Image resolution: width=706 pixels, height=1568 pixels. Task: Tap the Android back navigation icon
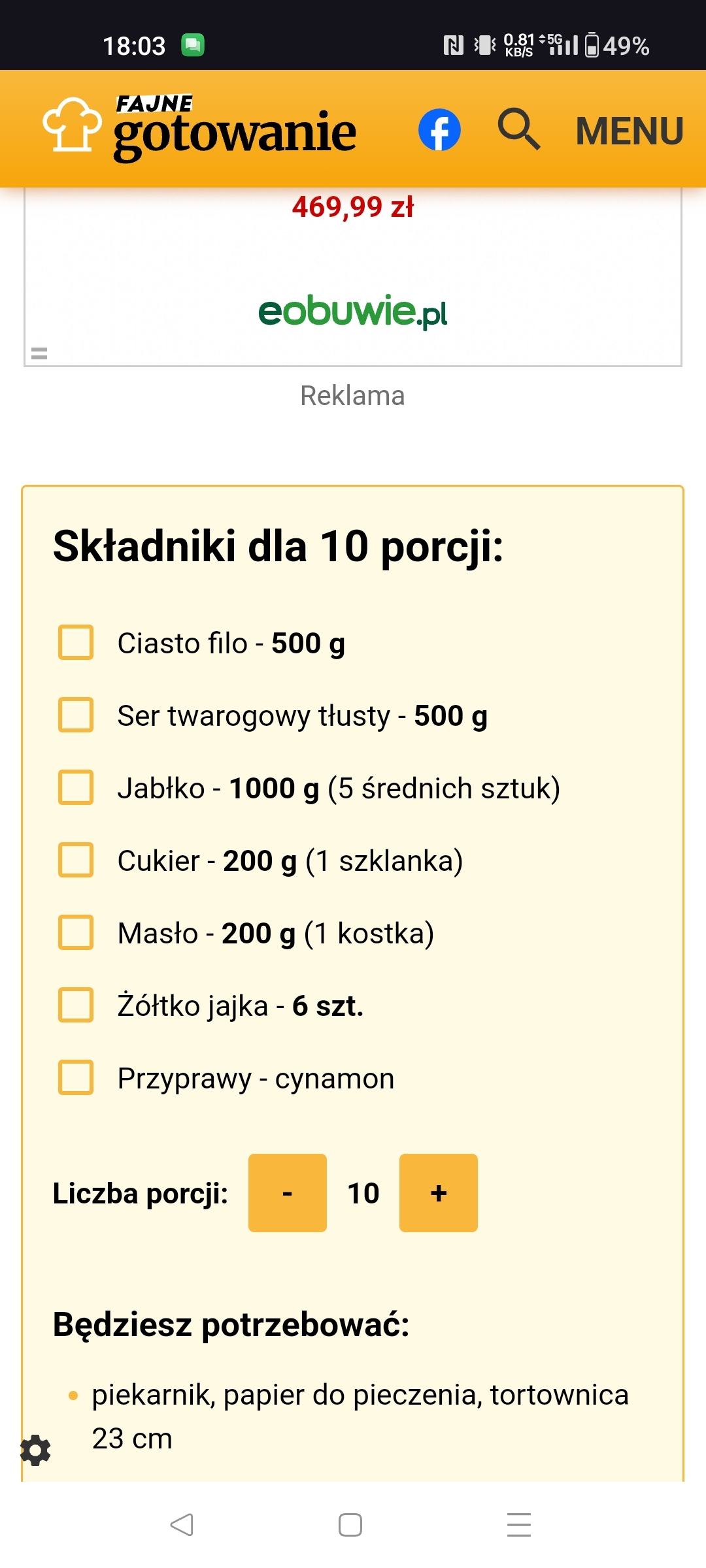[182, 1525]
